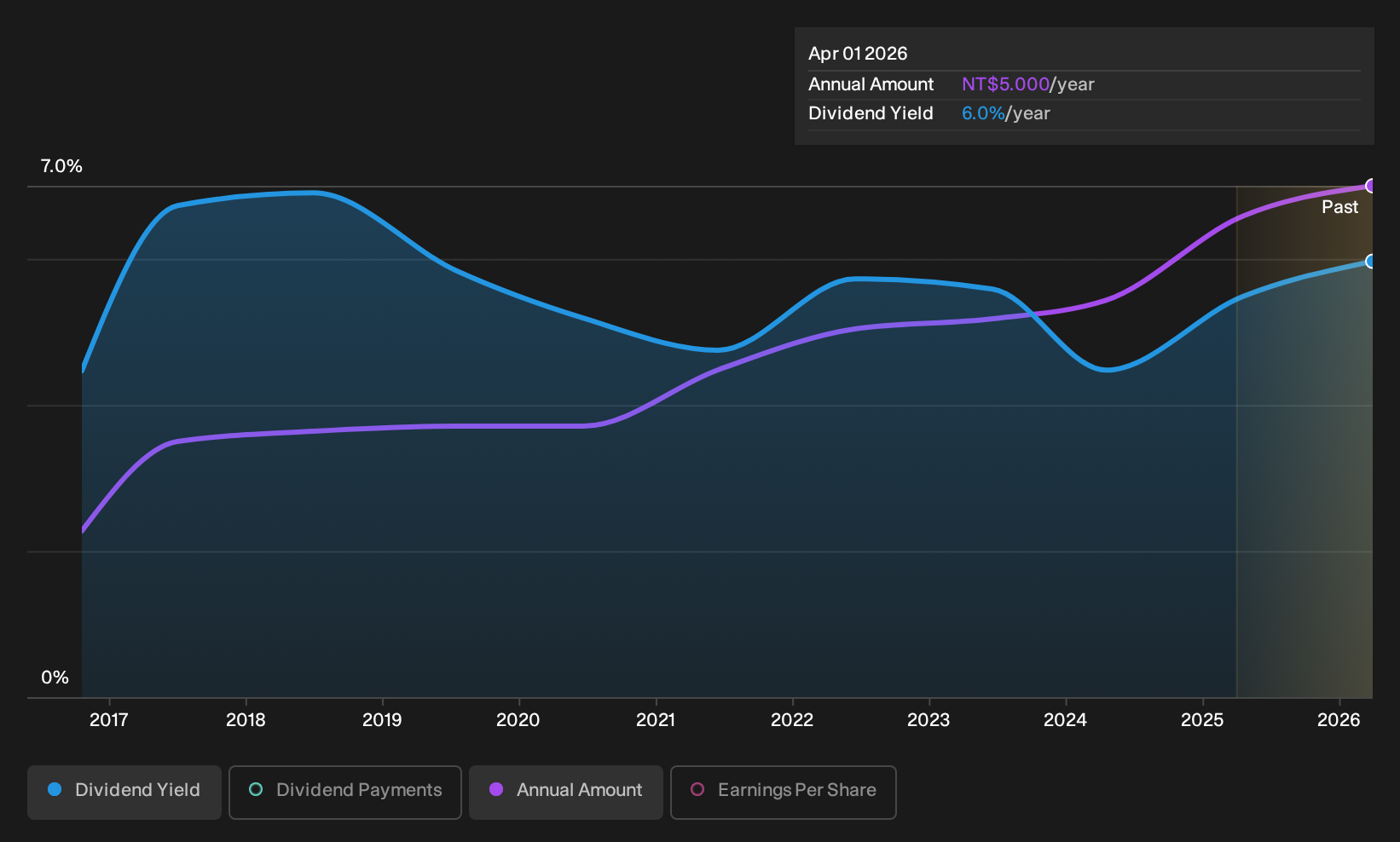Click the 2018 x-axis label
1400x842 pixels.
pyautogui.click(x=246, y=720)
